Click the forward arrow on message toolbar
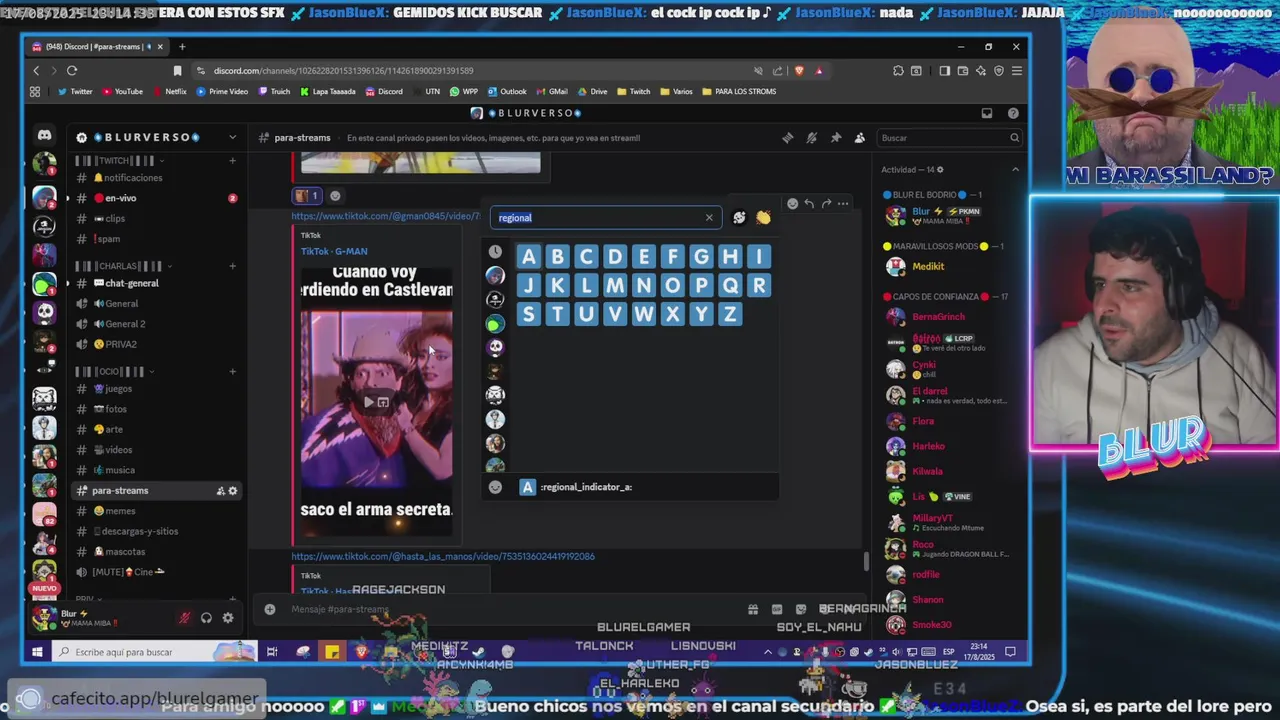1280x720 pixels. [x=826, y=204]
